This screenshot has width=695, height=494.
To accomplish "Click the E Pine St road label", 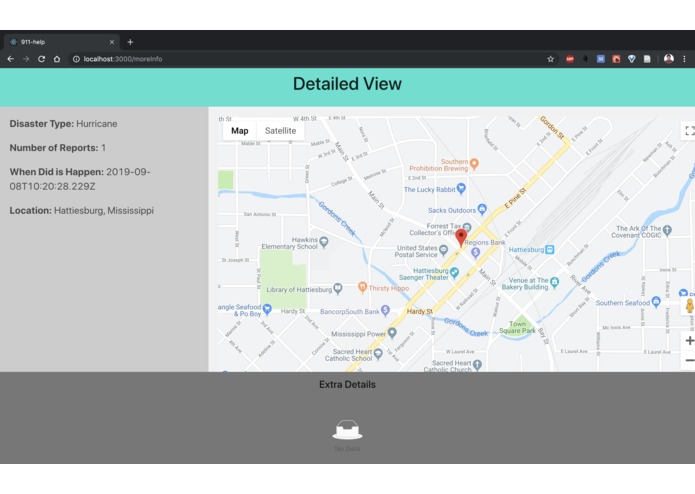I will (x=515, y=198).
